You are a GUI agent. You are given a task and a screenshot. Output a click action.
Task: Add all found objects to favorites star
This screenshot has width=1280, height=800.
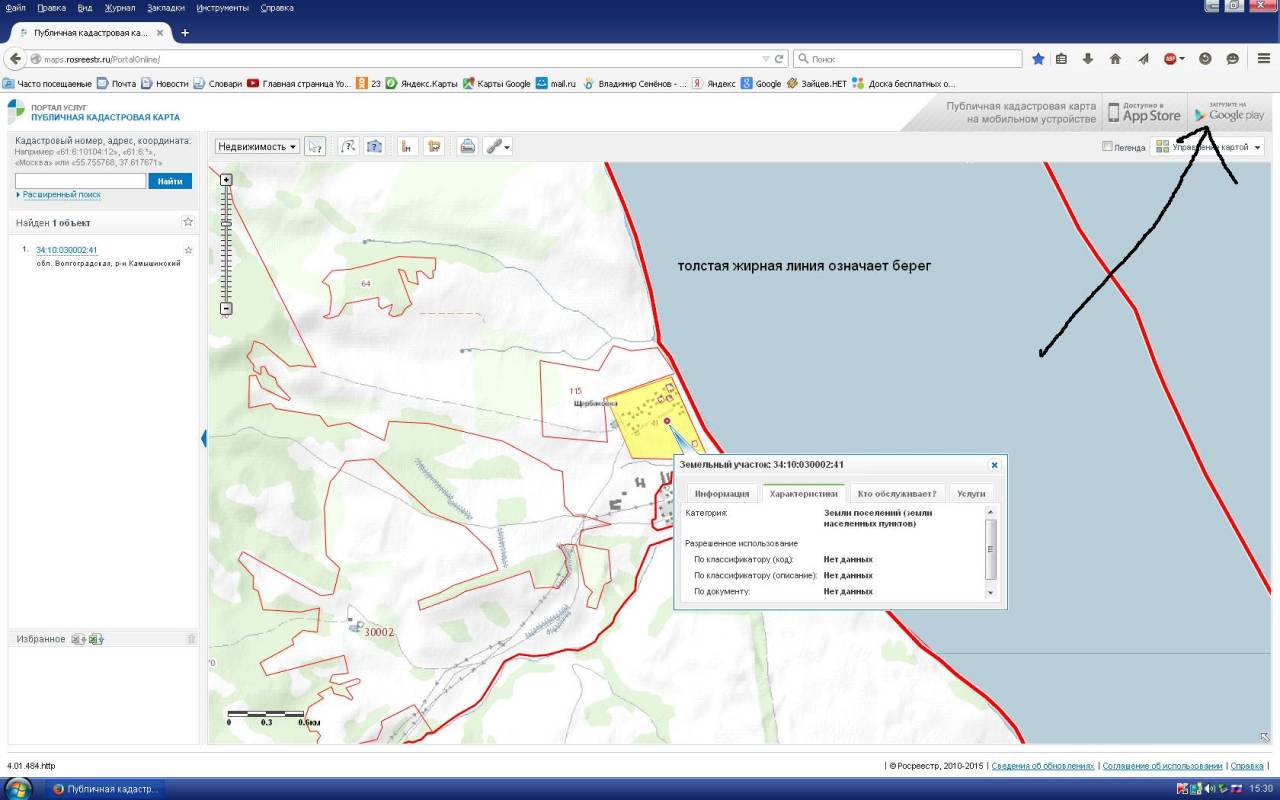tap(188, 222)
